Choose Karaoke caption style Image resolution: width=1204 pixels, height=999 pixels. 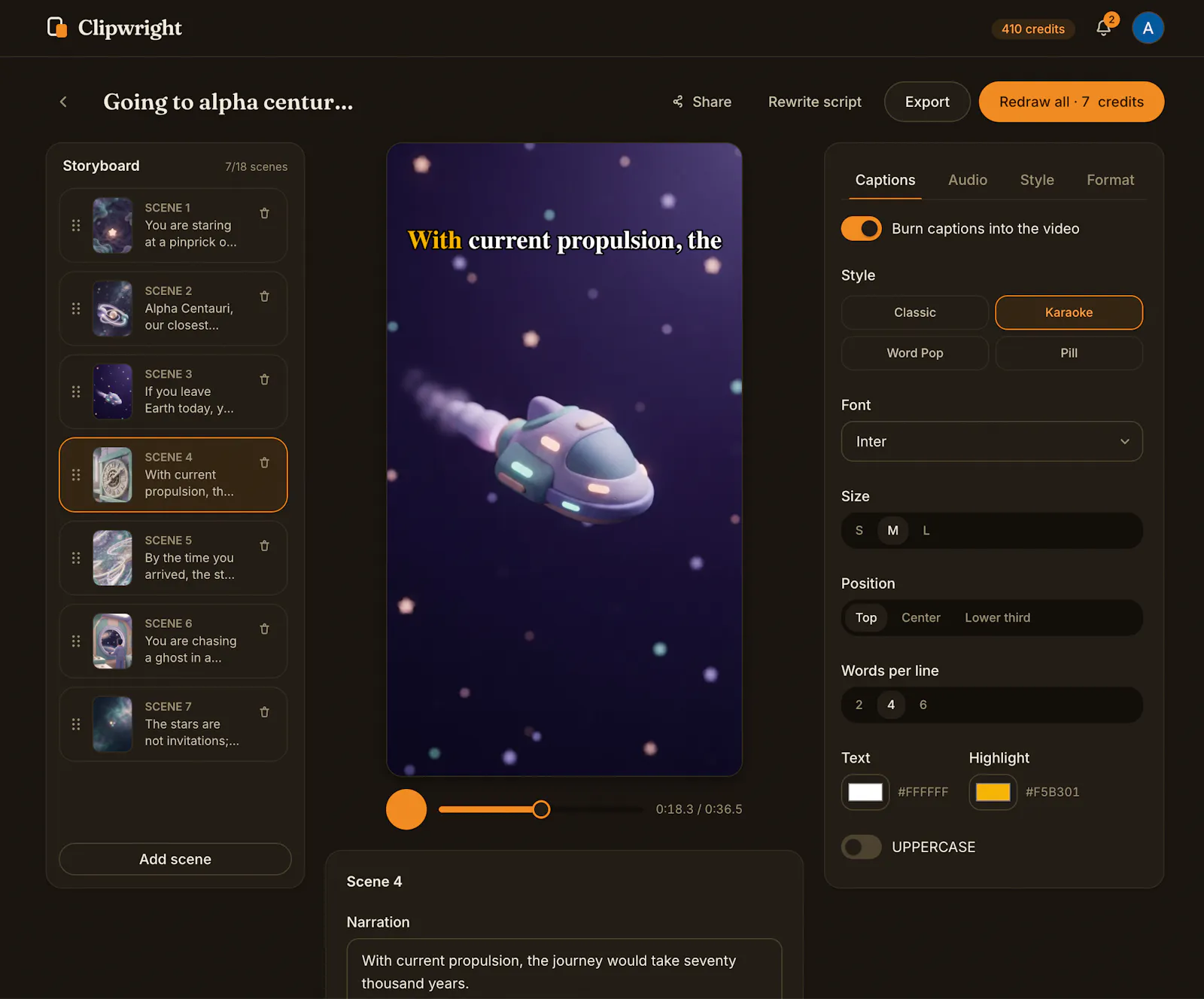click(1069, 312)
